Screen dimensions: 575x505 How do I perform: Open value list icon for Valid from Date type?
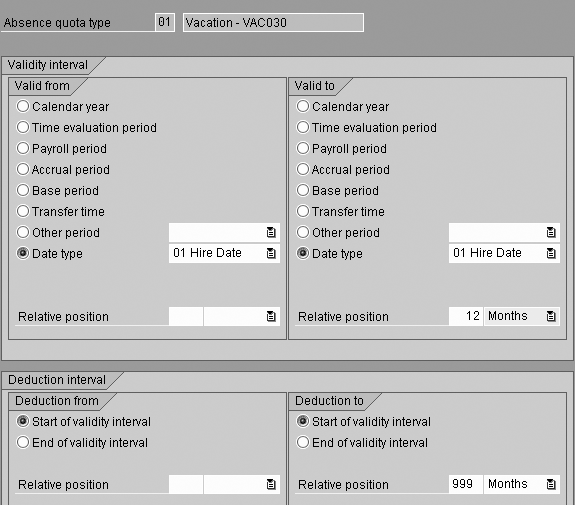(271, 253)
